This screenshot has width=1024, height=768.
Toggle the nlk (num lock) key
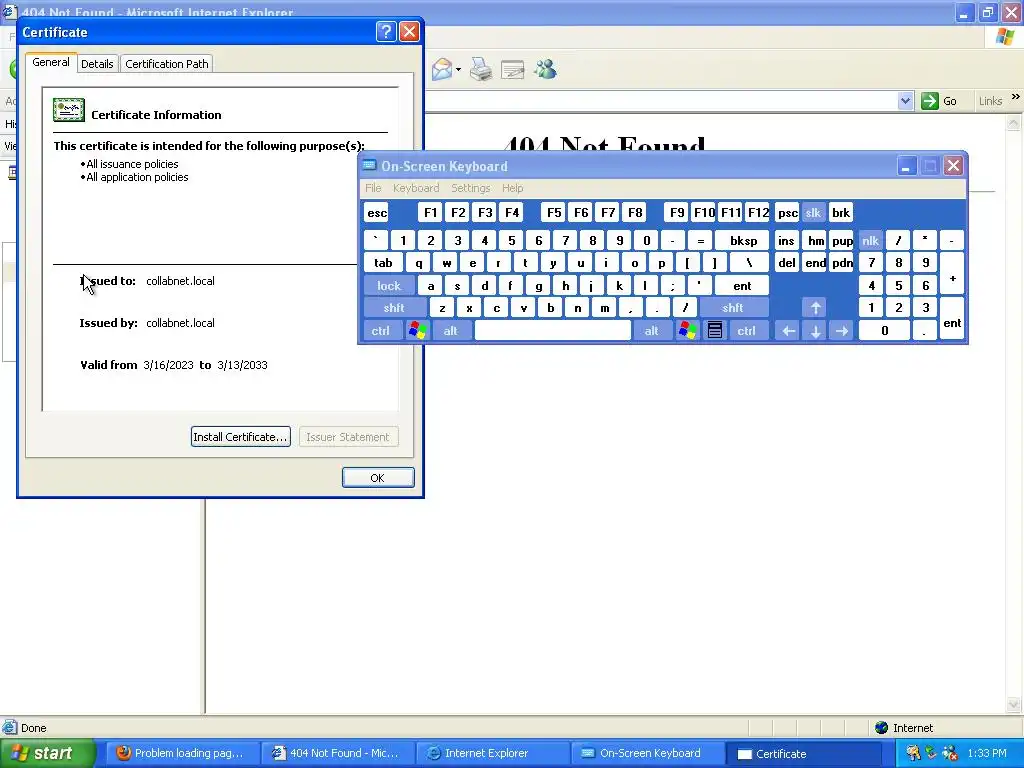point(871,240)
